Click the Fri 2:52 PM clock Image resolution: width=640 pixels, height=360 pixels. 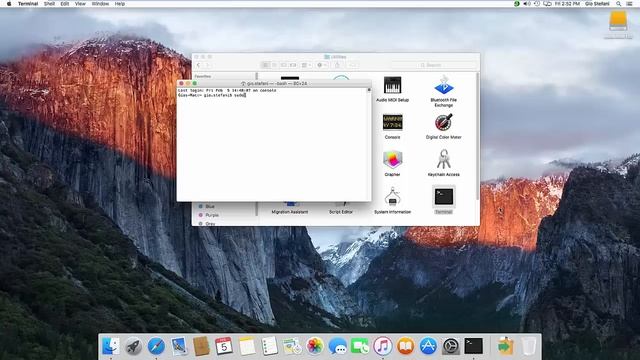567,4
